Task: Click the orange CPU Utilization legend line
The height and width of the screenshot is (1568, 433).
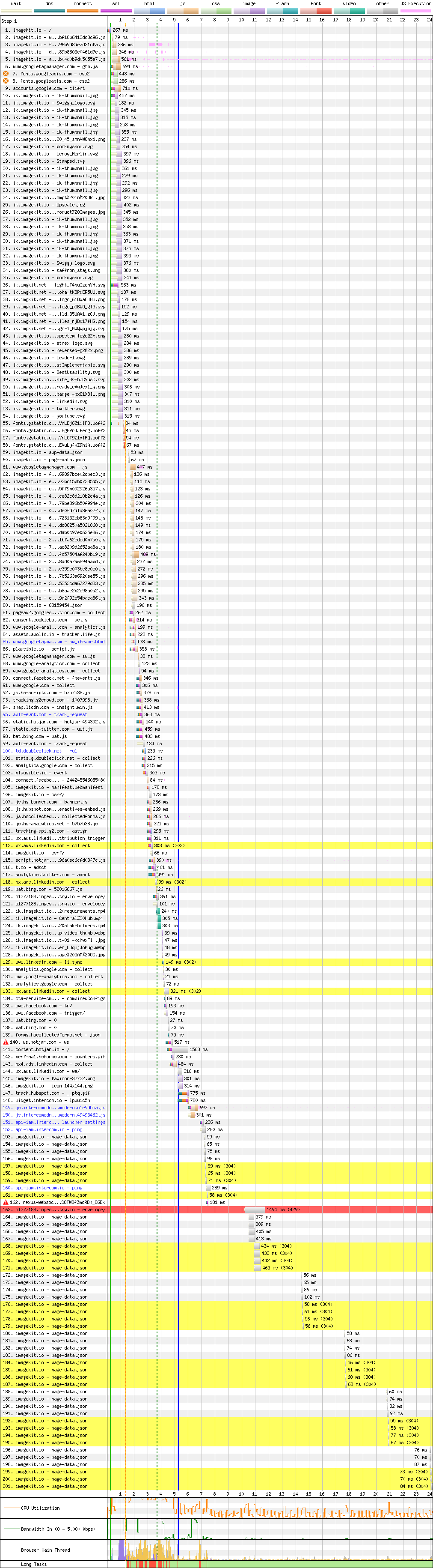Action: click(x=12, y=1508)
